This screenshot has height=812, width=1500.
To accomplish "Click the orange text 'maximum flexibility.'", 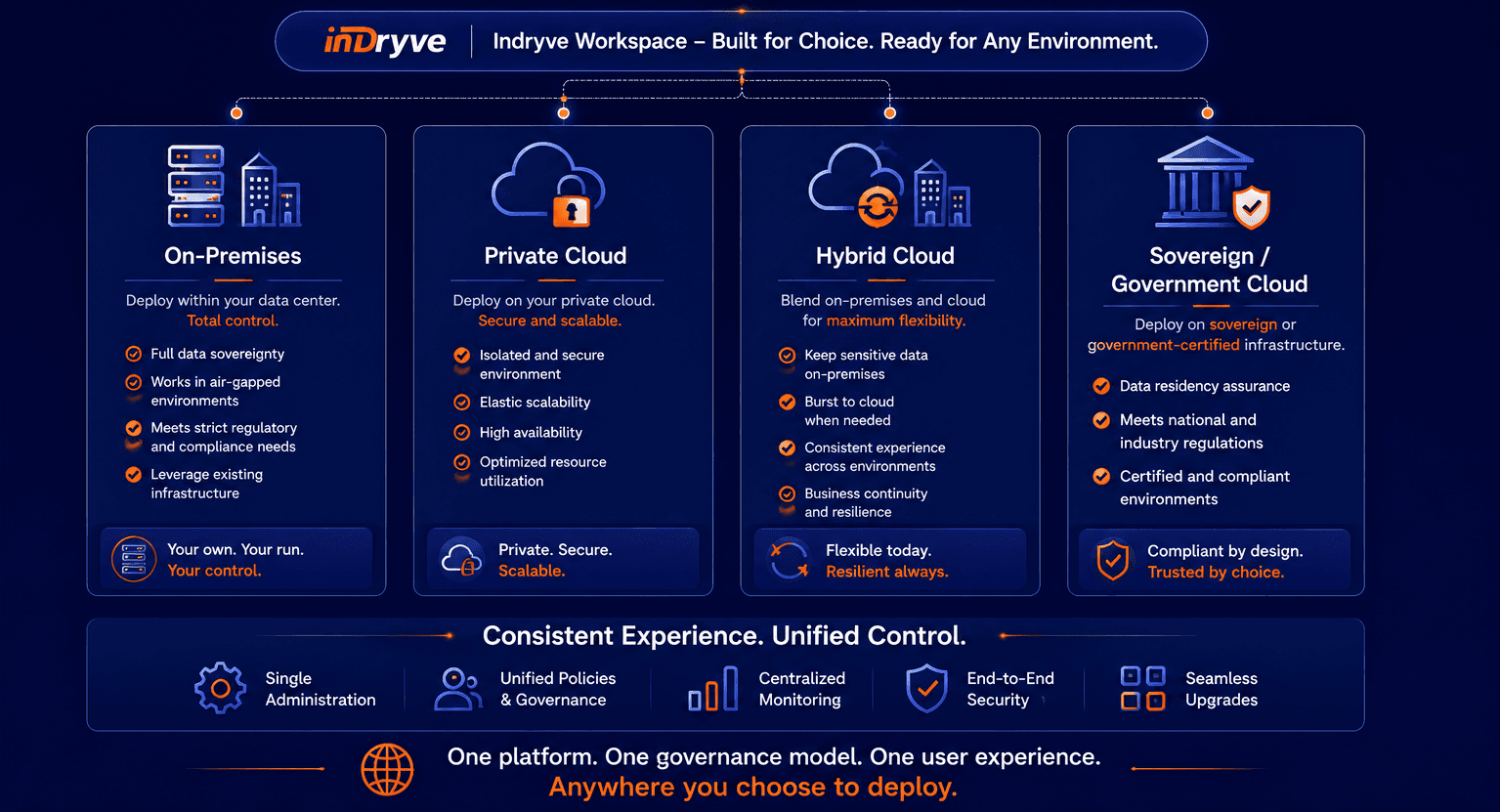I will click(896, 321).
